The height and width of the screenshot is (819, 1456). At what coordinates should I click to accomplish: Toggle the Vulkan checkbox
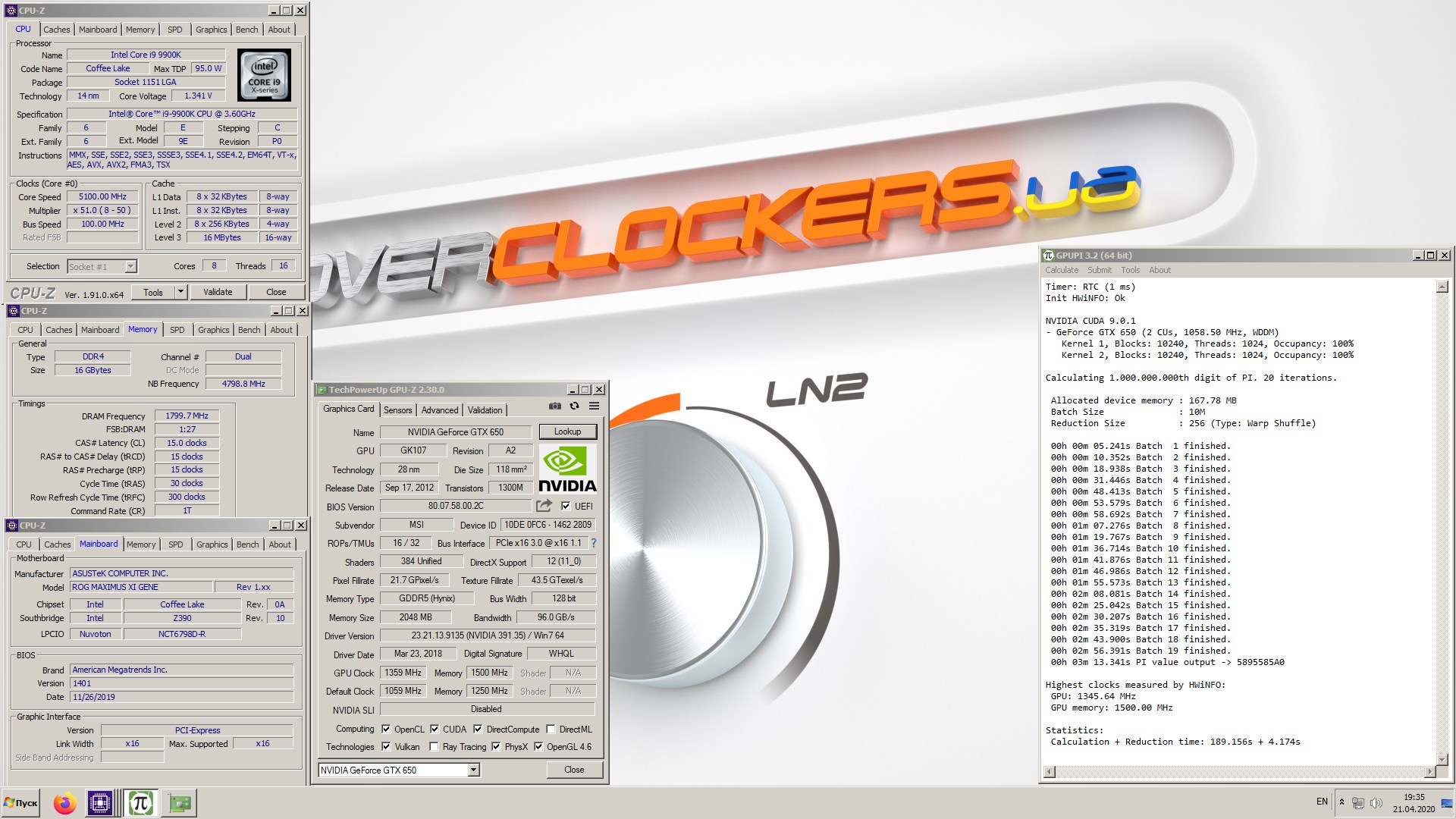[x=386, y=746]
